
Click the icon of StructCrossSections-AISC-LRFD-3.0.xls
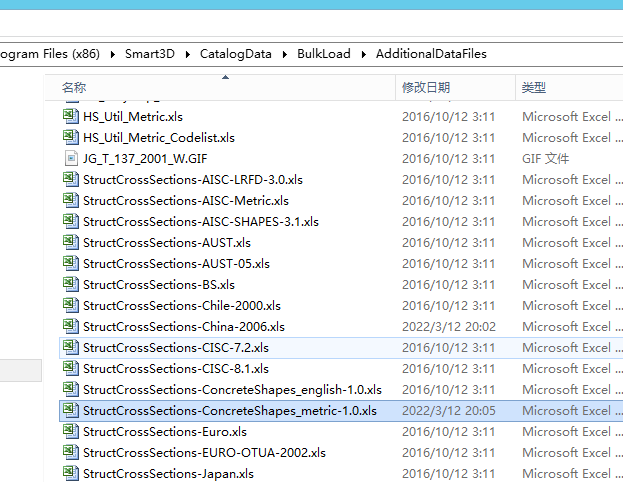(x=71, y=180)
